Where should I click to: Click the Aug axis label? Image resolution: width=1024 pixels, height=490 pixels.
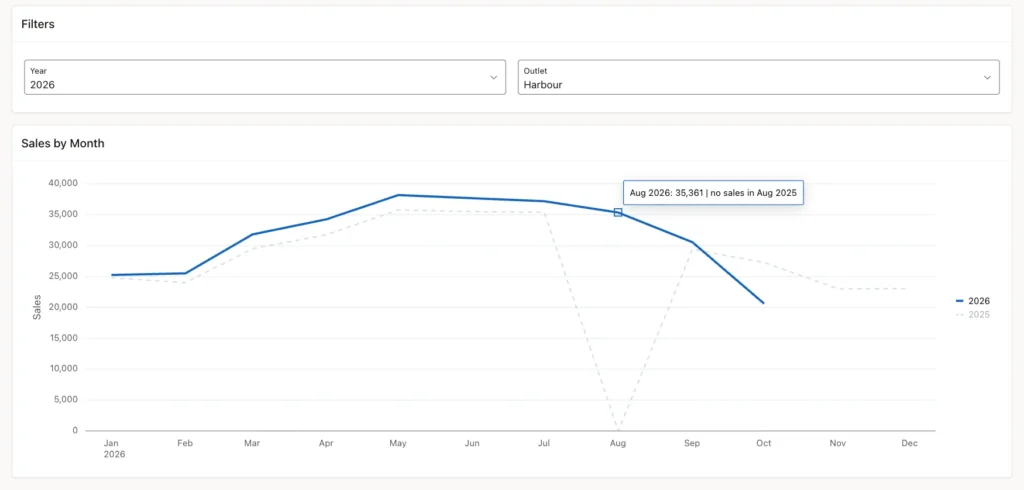coord(618,443)
